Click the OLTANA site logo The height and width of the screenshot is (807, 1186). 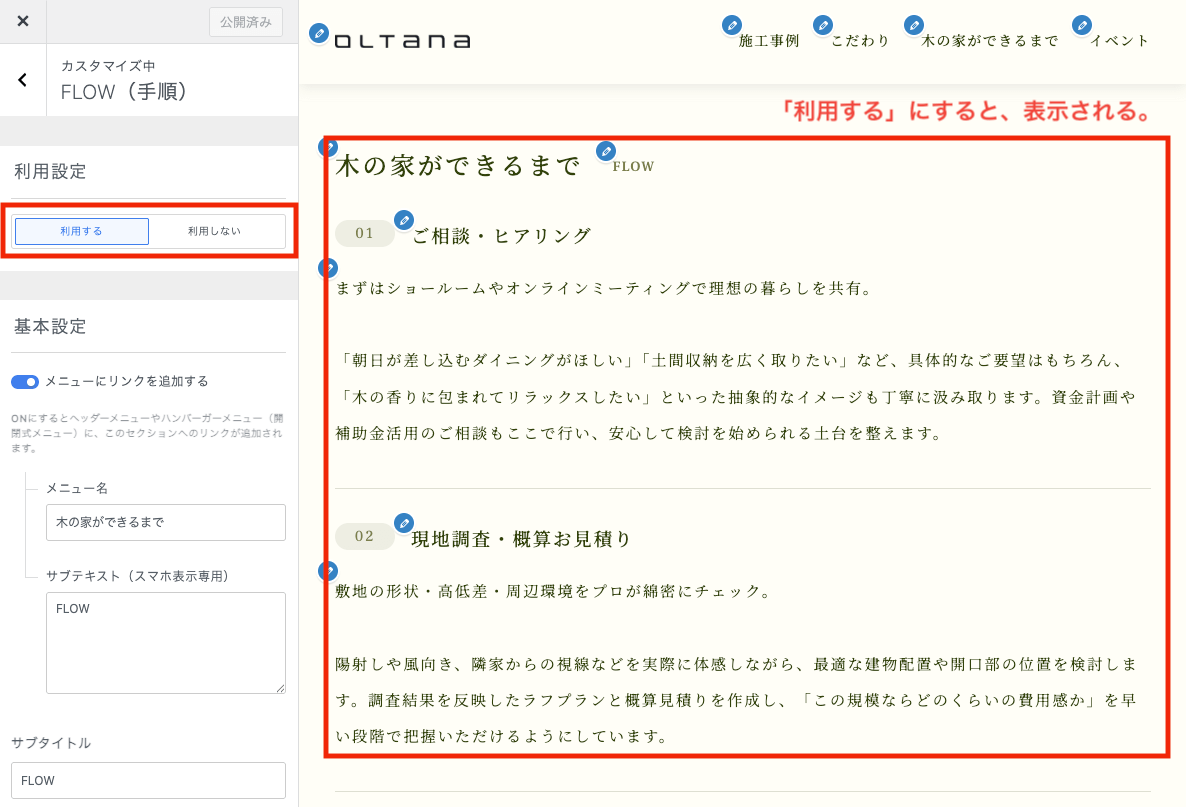pos(402,41)
